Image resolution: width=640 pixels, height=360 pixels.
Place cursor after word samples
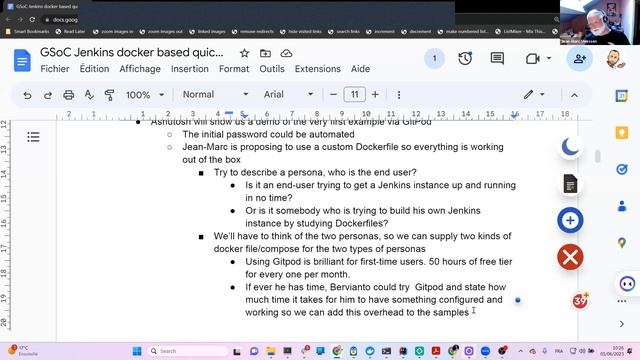point(469,313)
